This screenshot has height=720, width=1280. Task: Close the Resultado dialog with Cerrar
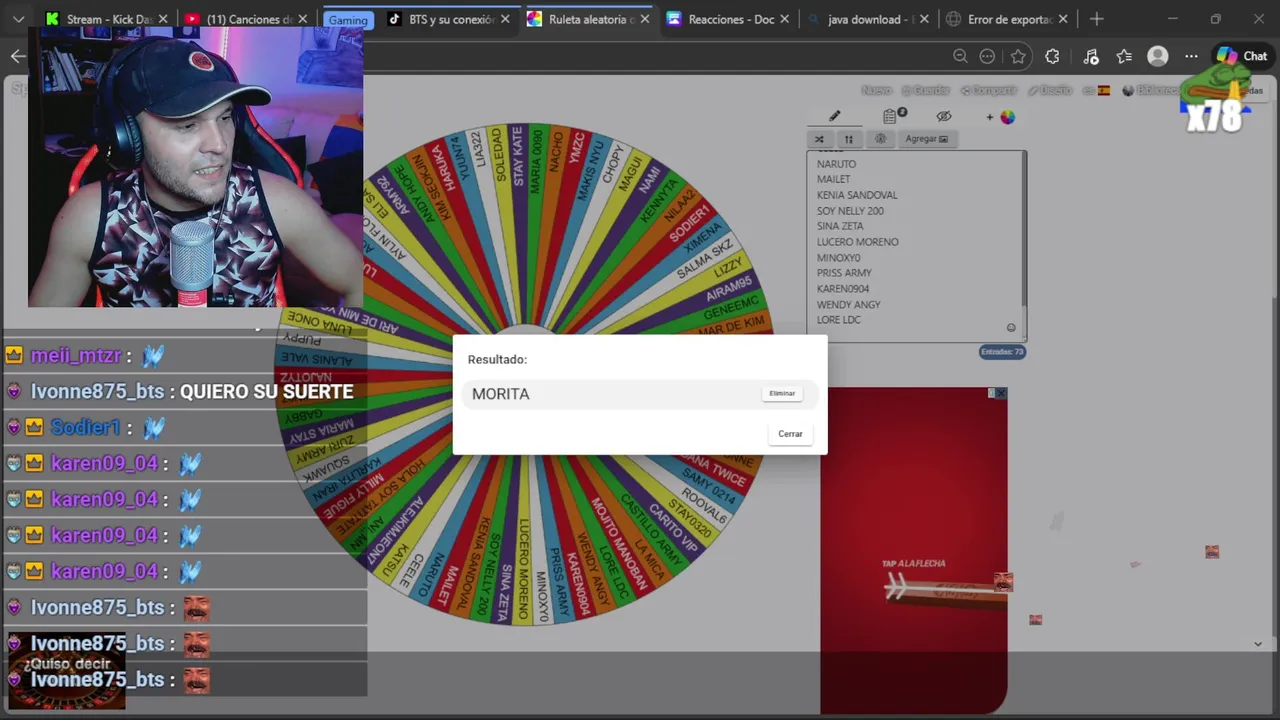[790, 434]
